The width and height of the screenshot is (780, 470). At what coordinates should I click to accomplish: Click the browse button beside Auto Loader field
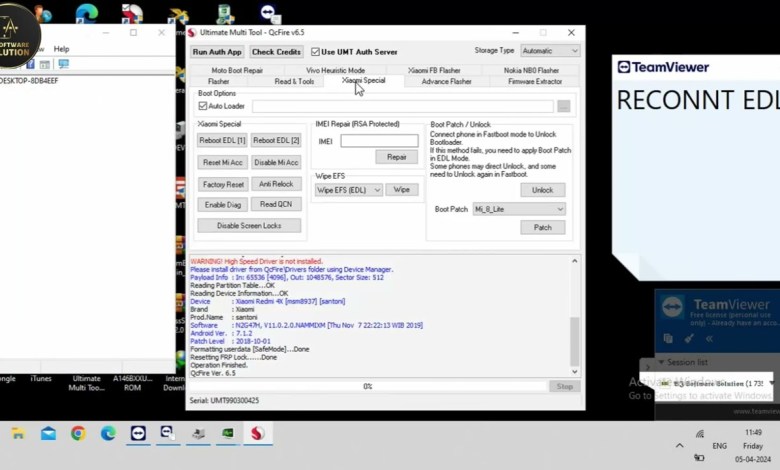tap(564, 106)
